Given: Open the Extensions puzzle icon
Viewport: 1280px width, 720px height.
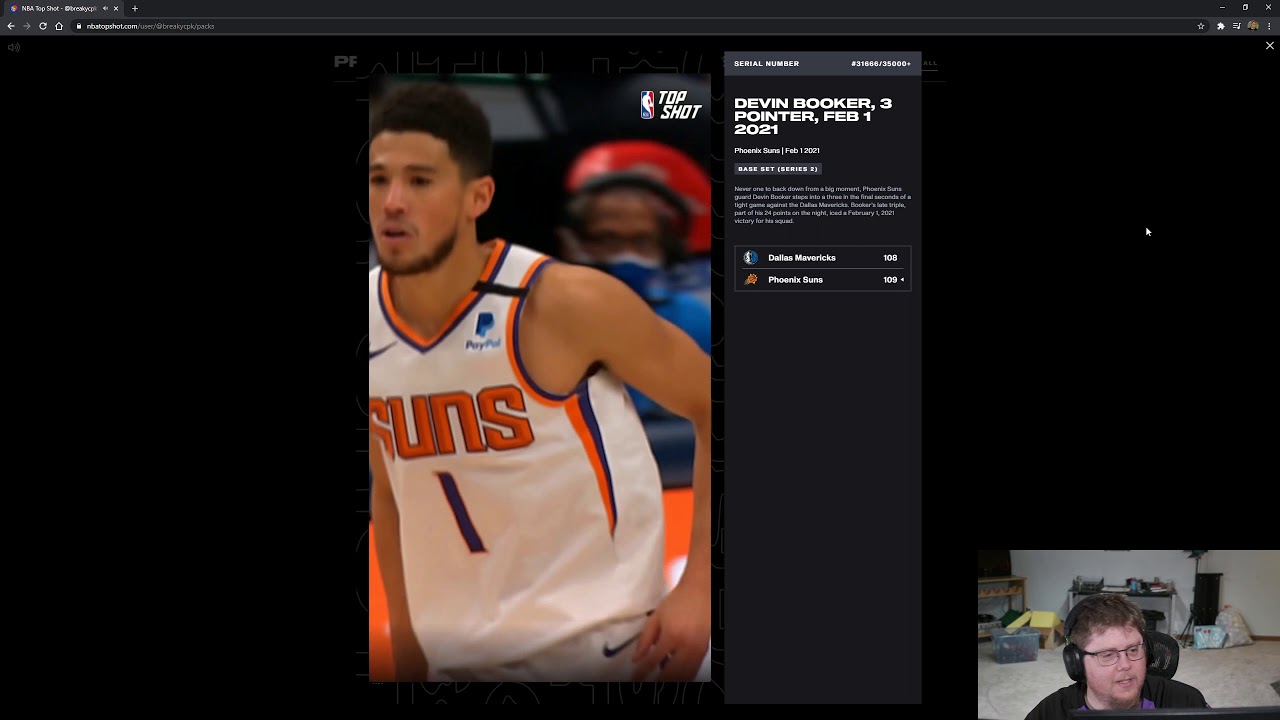Looking at the screenshot, I should click(1221, 26).
